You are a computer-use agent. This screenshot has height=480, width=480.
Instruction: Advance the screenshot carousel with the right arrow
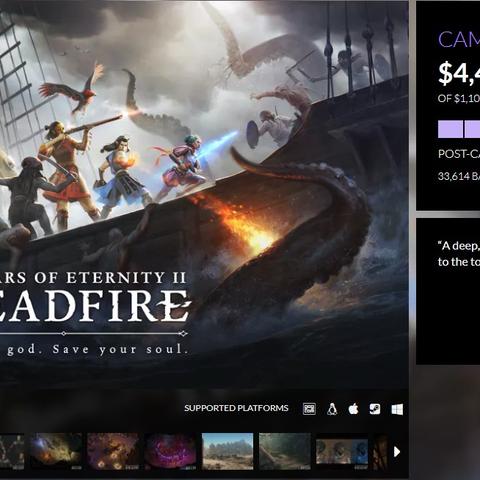(x=397, y=452)
